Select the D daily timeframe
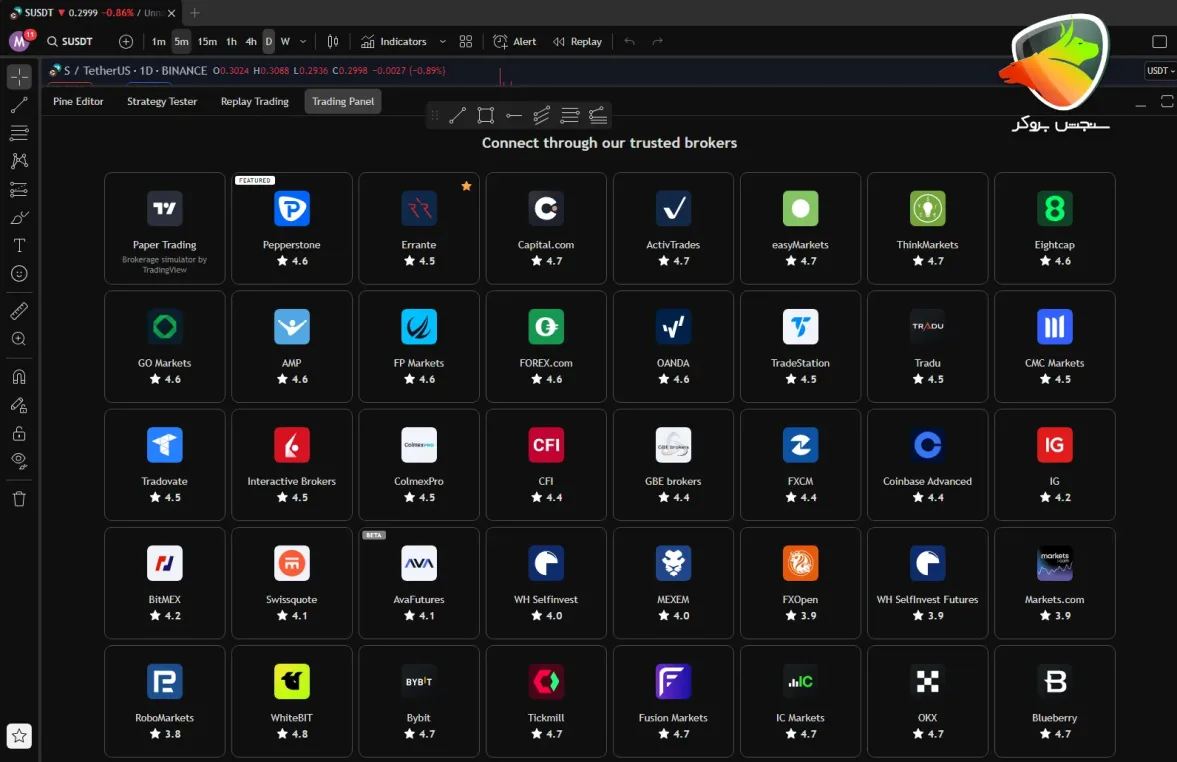 (268, 41)
